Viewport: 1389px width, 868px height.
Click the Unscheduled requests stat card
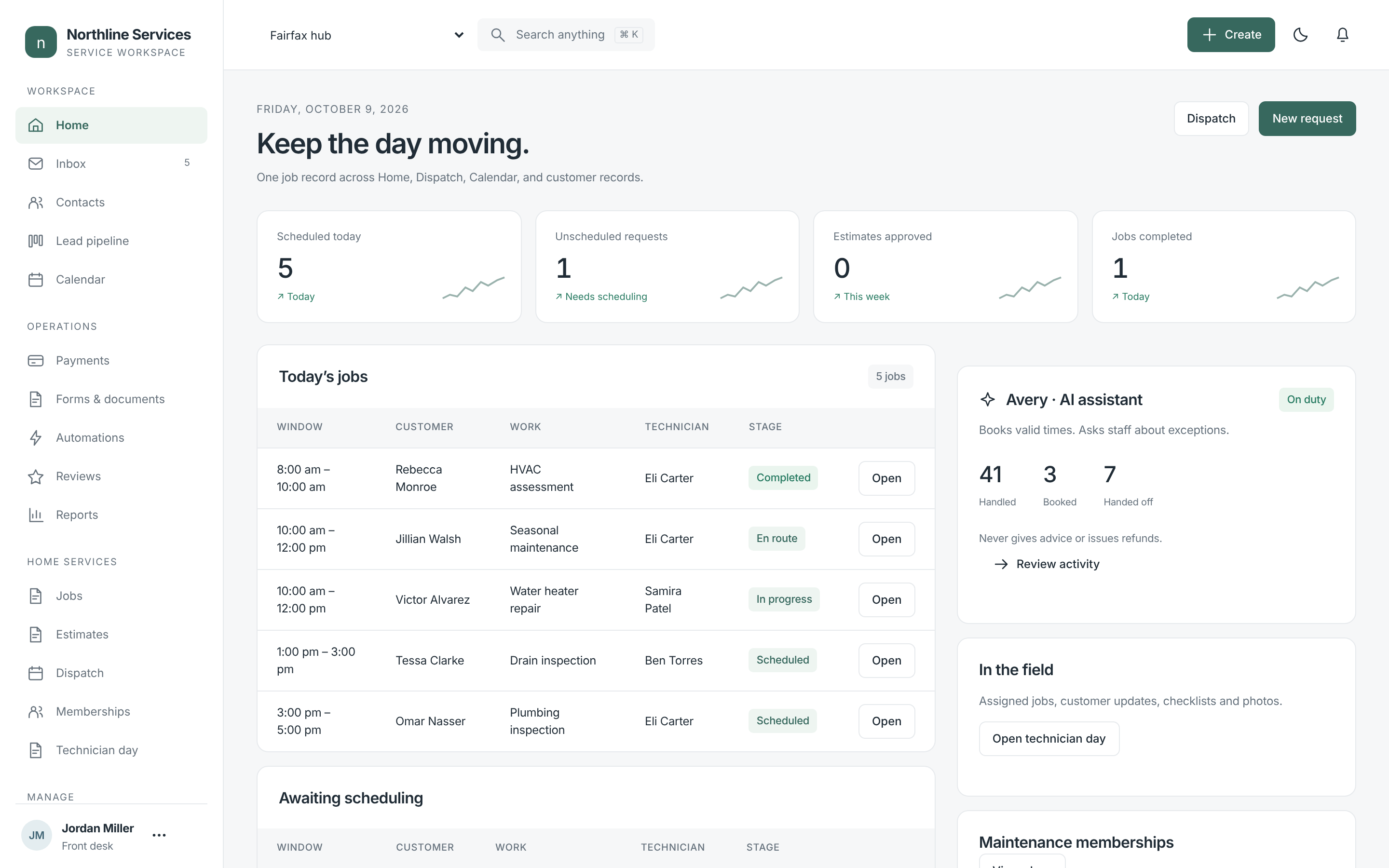click(667, 266)
